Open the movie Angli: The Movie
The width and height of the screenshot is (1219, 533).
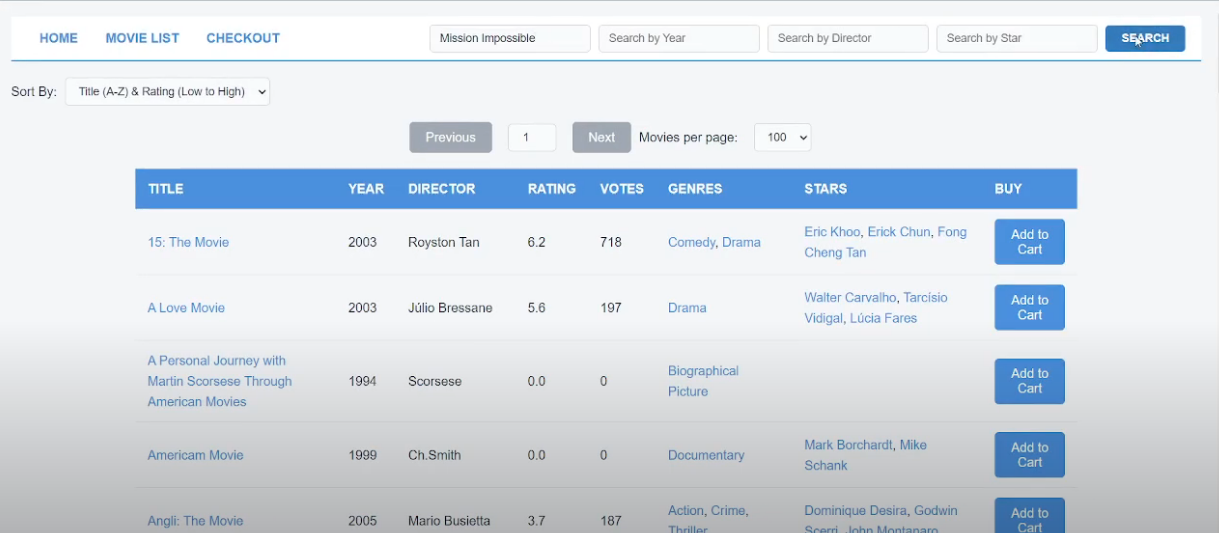pyautogui.click(x=195, y=521)
